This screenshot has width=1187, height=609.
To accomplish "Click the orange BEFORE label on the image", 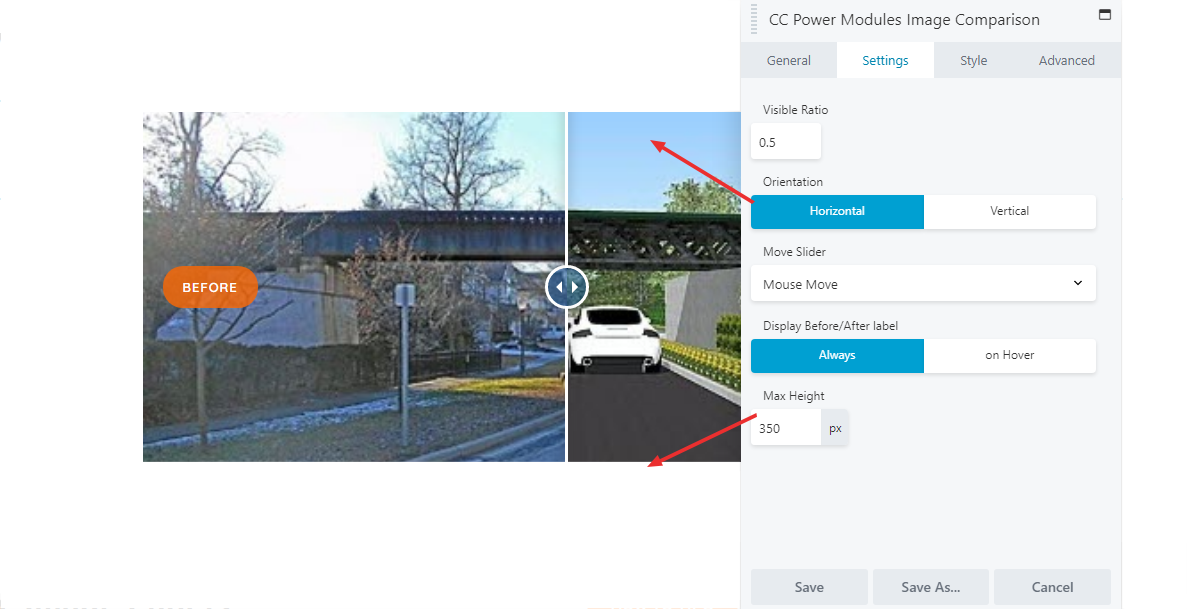I will [210, 287].
